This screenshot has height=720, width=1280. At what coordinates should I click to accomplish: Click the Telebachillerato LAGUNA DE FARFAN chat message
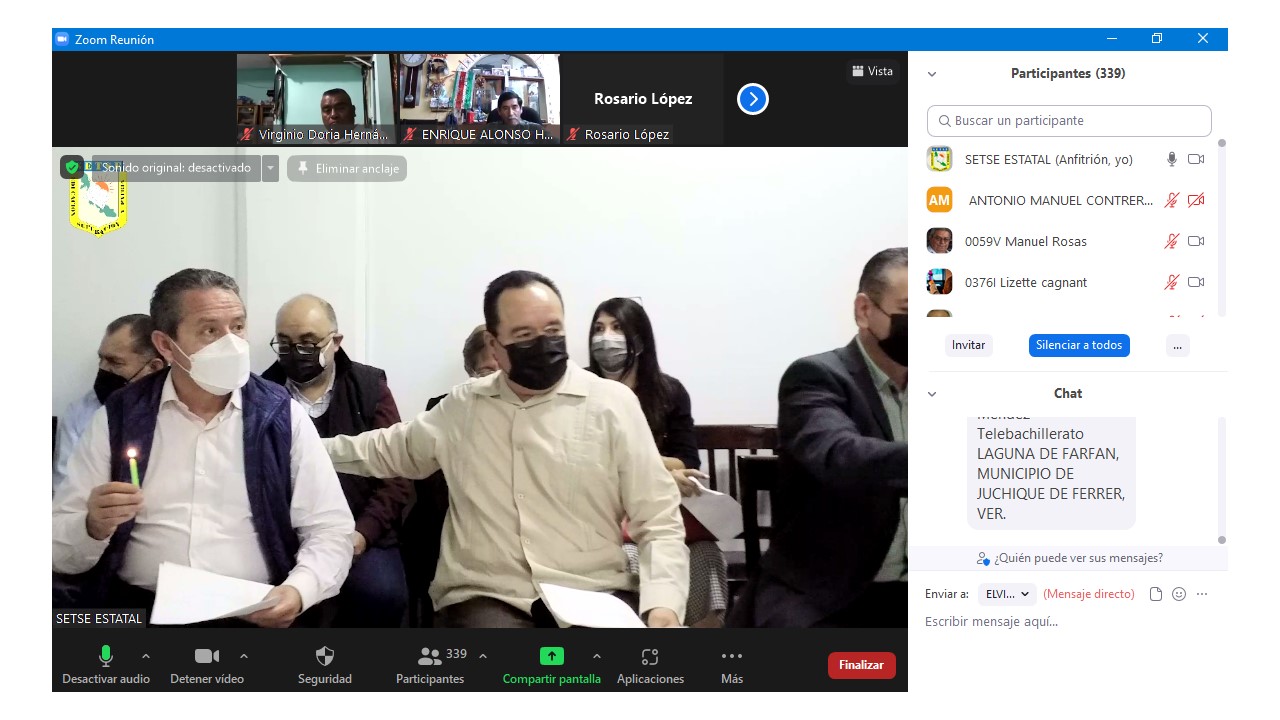click(x=1051, y=473)
